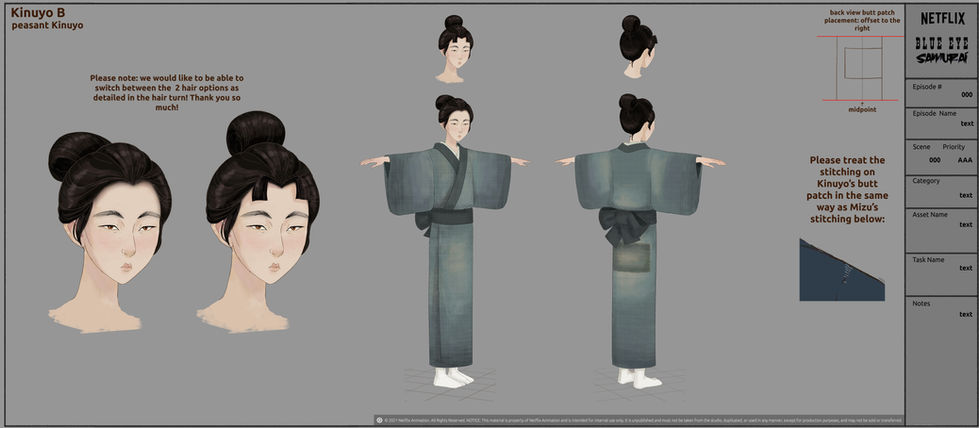Click the "Episode #" label
Image resolution: width=979 pixels, height=428 pixels.
pos(927,87)
